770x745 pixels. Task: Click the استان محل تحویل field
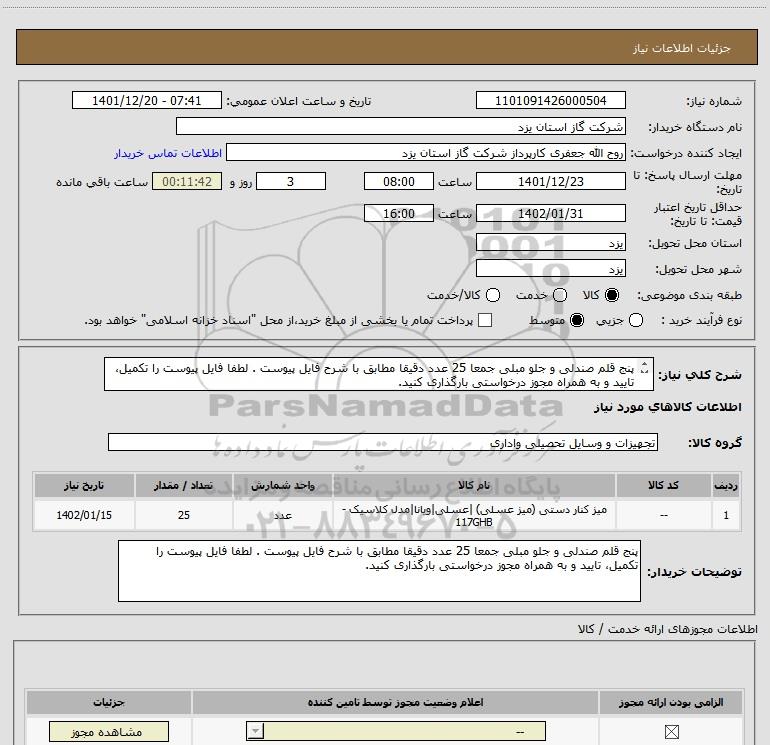[x=550, y=243]
